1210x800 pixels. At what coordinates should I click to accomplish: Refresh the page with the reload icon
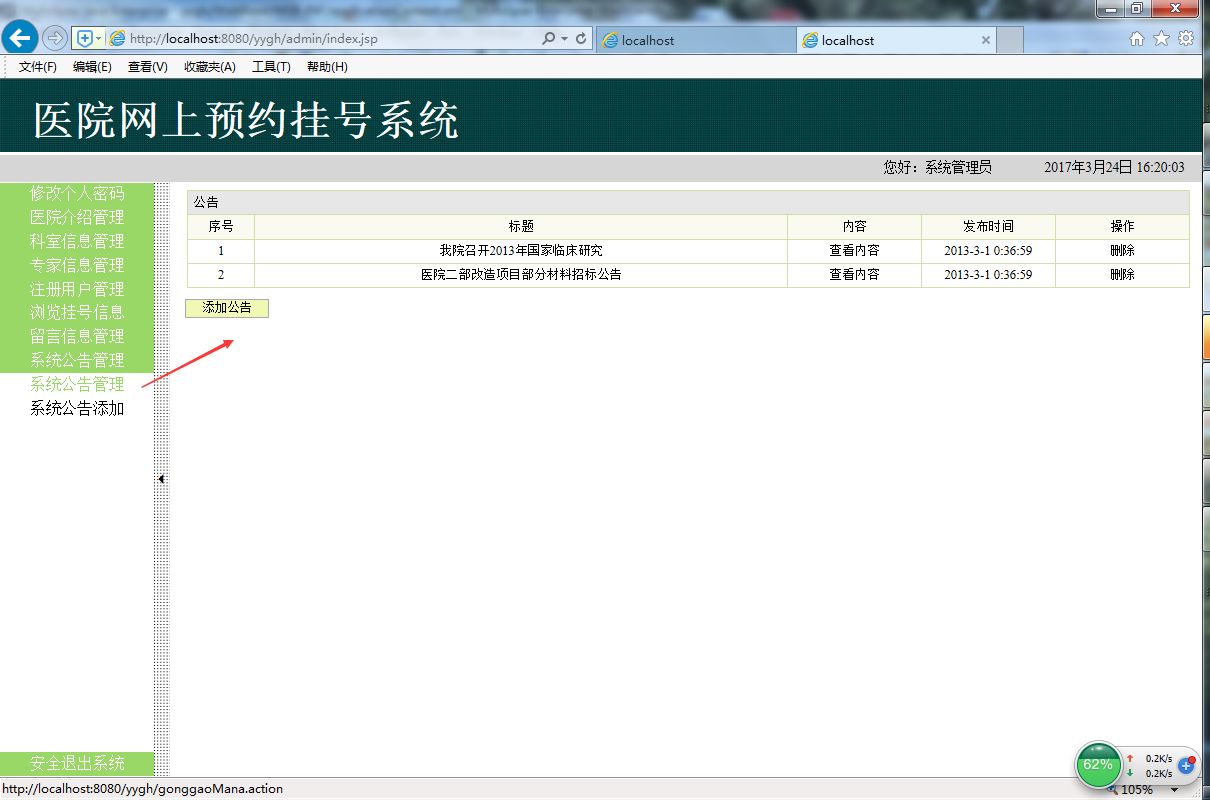pos(581,38)
